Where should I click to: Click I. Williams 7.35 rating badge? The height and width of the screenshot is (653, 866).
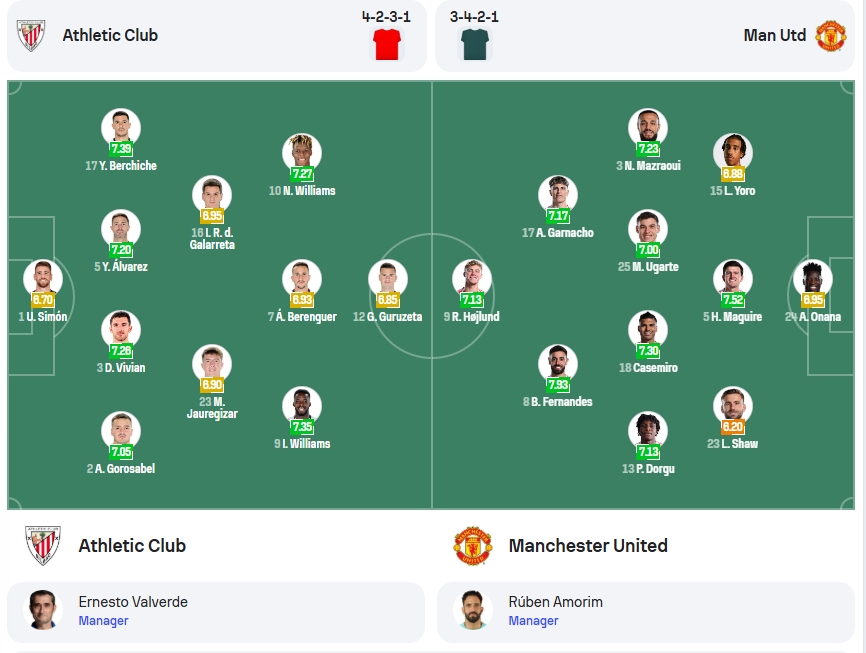pos(302,426)
